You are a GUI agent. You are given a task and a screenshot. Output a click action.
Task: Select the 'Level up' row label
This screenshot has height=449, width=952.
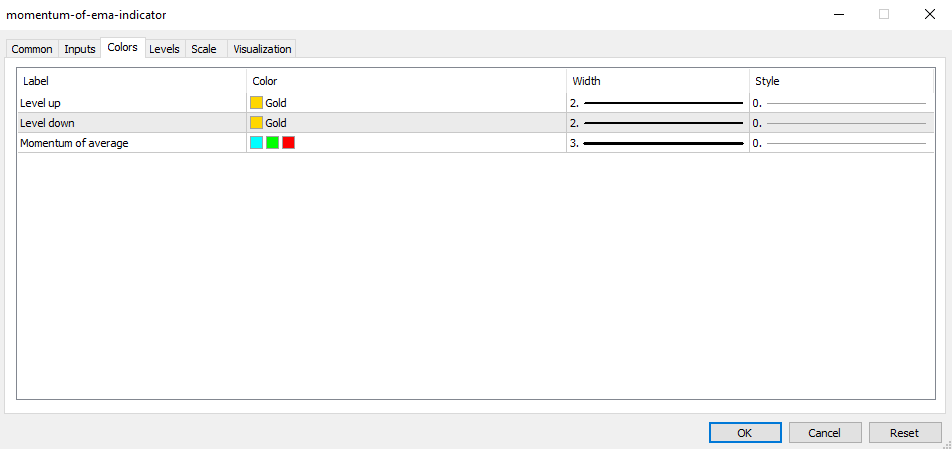tap(40, 103)
